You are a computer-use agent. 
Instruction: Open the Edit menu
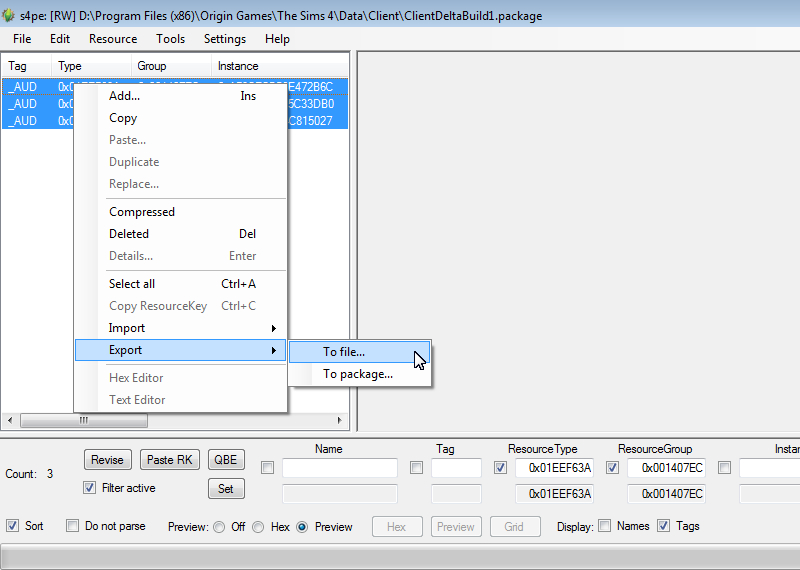click(x=60, y=39)
